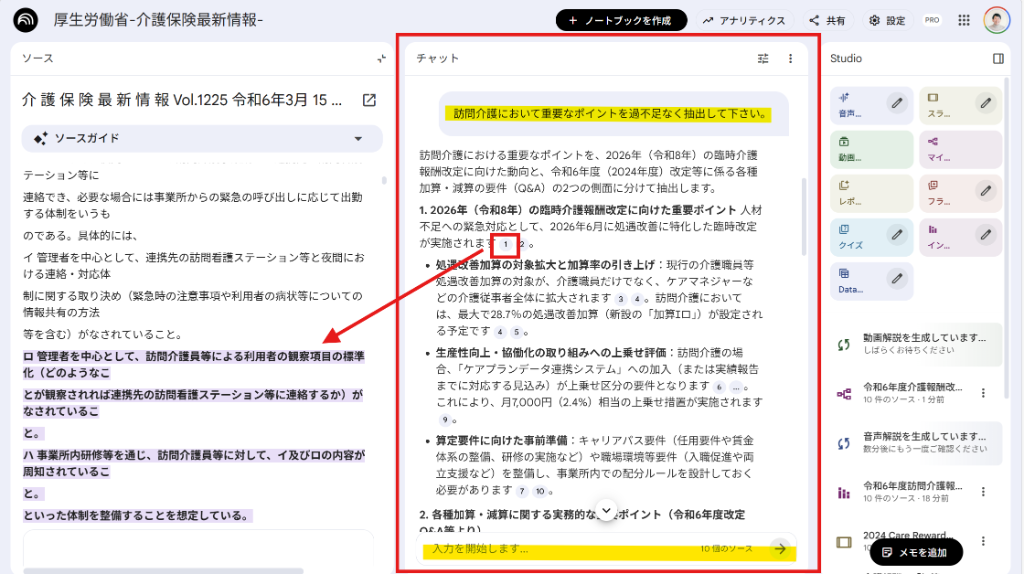Edit the インフォグラフィック tile with its pencil icon

click(985, 234)
